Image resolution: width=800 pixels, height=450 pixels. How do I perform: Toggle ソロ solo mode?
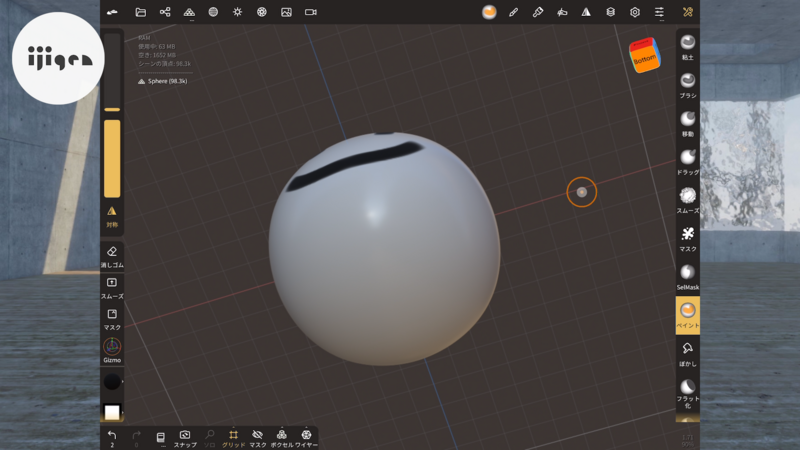click(x=210, y=438)
